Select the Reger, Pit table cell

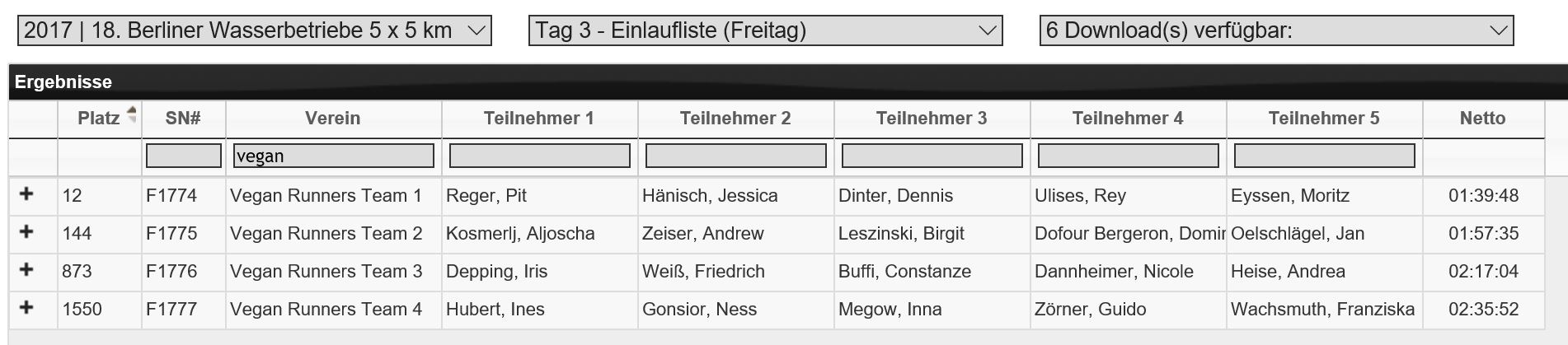486,196
